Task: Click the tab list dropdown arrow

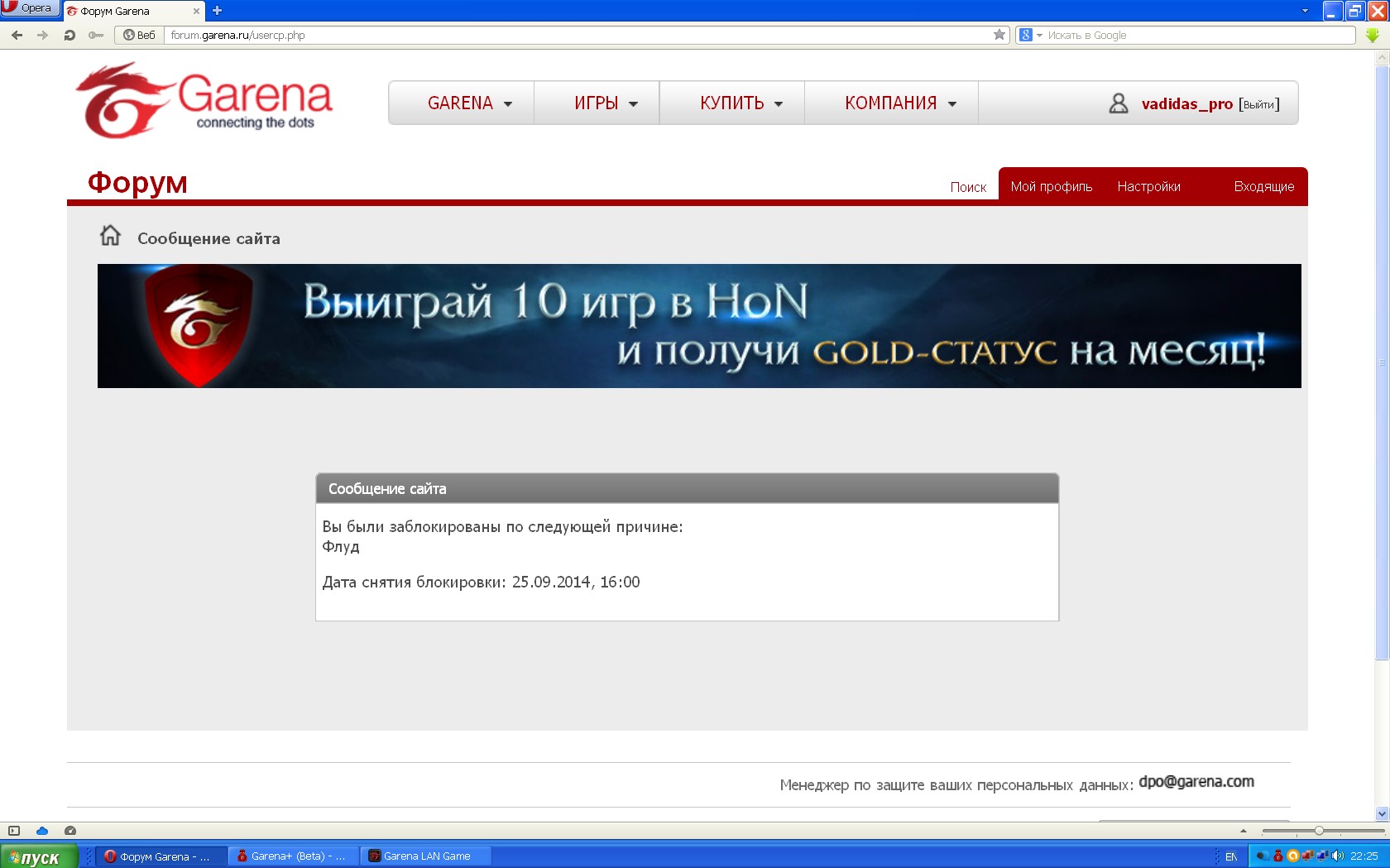Action: [x=1305, y=11]
